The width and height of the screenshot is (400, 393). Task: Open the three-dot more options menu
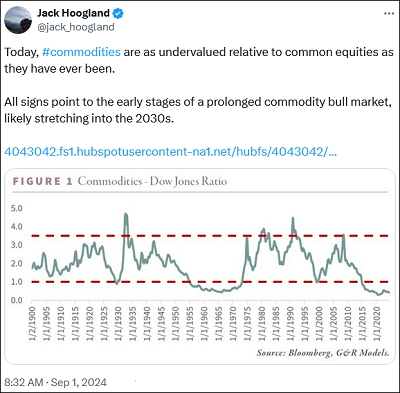click(x=389, y=14)
